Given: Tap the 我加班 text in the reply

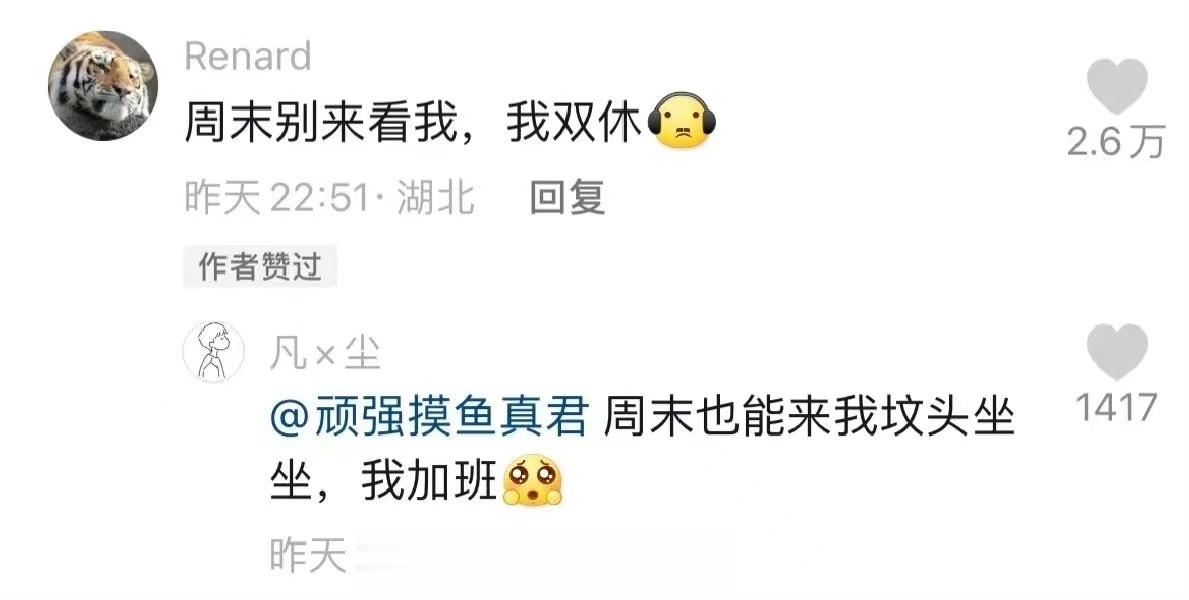Looking at the screenshot, I should pyautogui.click(x=429, y=481).
